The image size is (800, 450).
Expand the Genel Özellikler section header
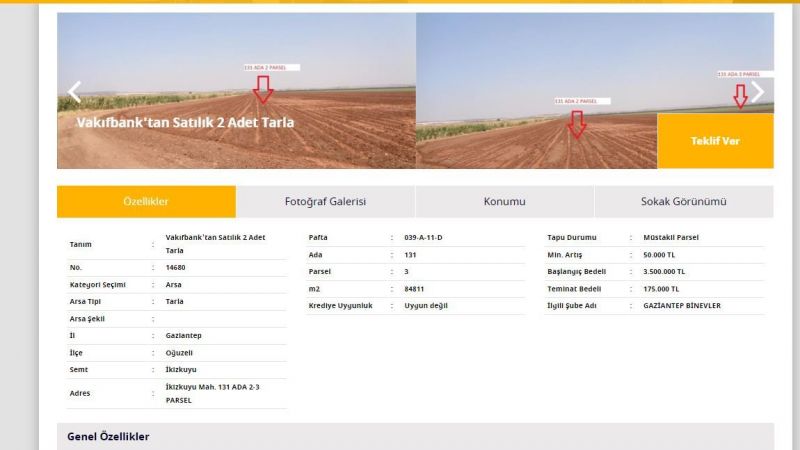pos(108,437)
